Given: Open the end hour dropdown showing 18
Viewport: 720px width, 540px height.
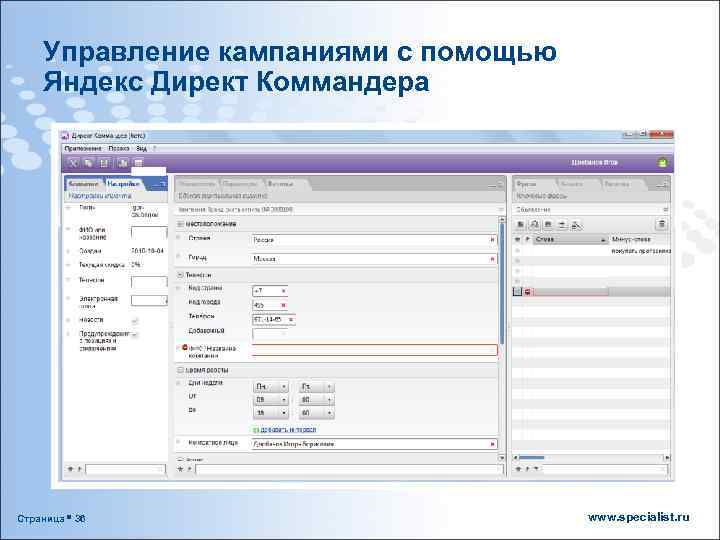Looking at the screenshot, I should click(x=271, y=413).
